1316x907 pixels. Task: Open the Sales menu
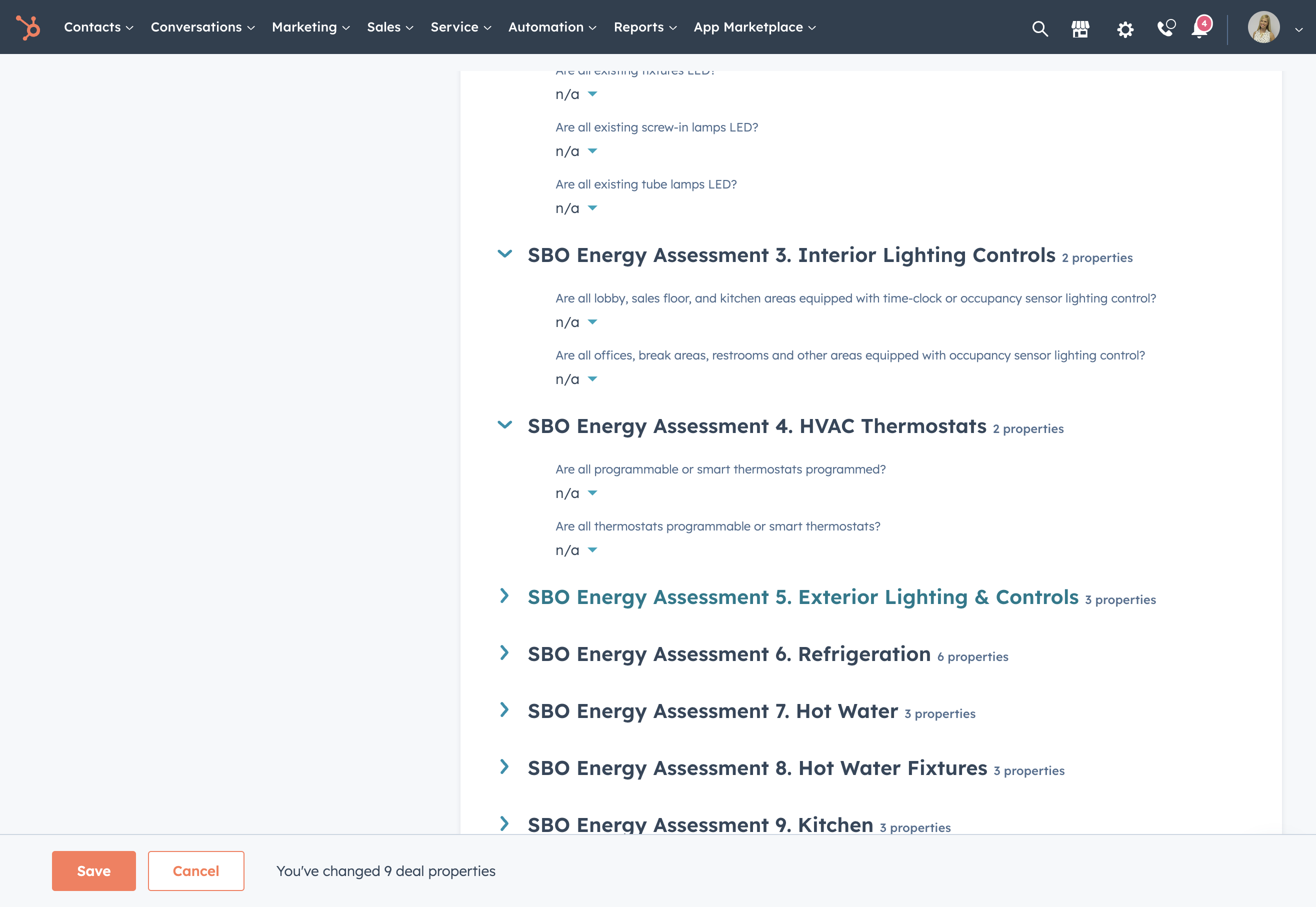(390, 27)
